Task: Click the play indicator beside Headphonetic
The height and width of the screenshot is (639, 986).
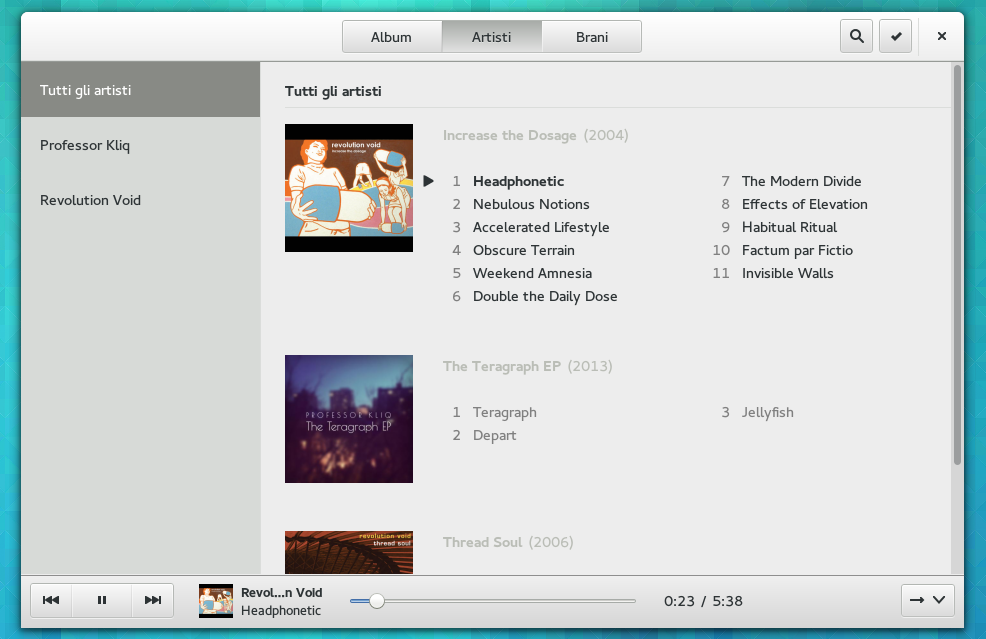Action: [x=428, y=181]
